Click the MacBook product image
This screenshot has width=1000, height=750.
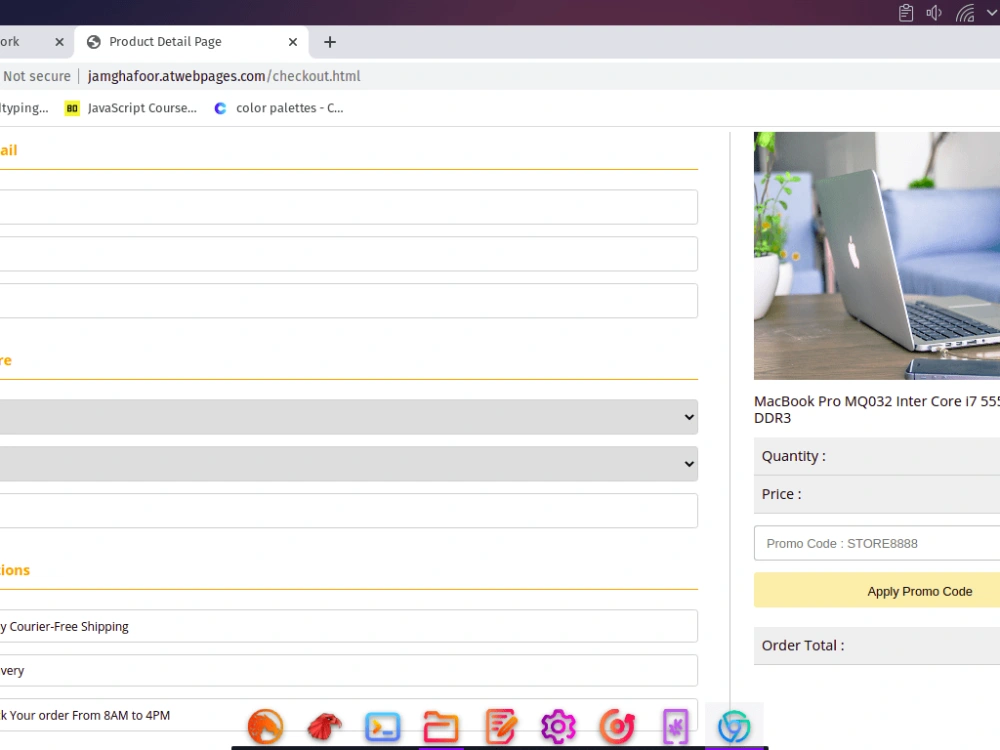(877, 256)
